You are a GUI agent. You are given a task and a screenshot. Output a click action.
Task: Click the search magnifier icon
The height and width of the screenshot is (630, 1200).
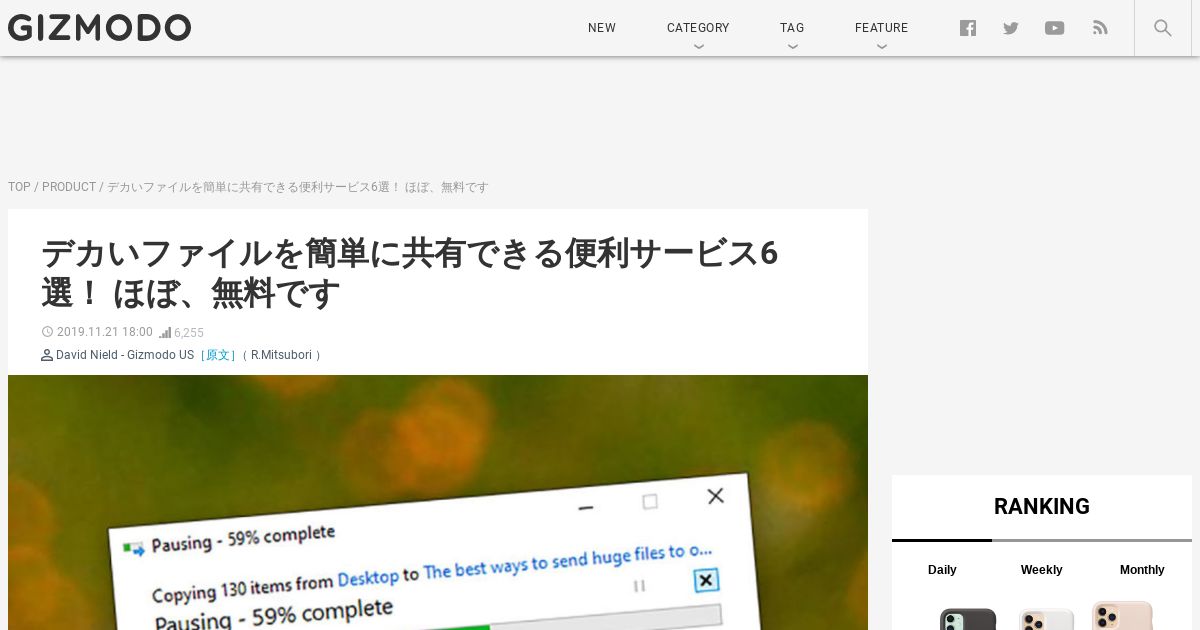click(x=1162, y=28)
